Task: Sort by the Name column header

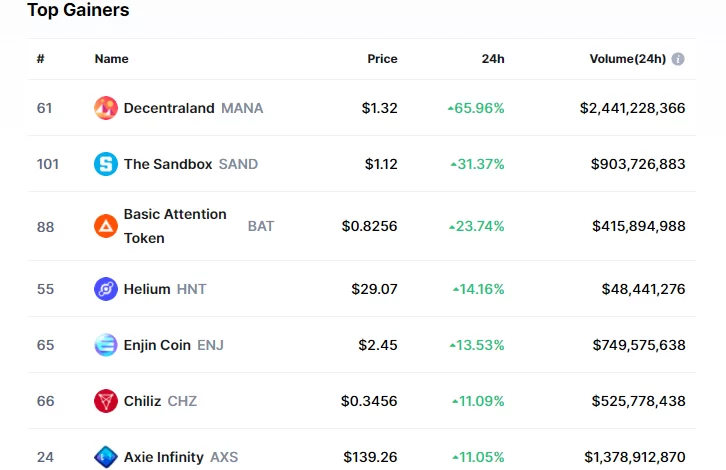Action: click(x=112, y=59)
